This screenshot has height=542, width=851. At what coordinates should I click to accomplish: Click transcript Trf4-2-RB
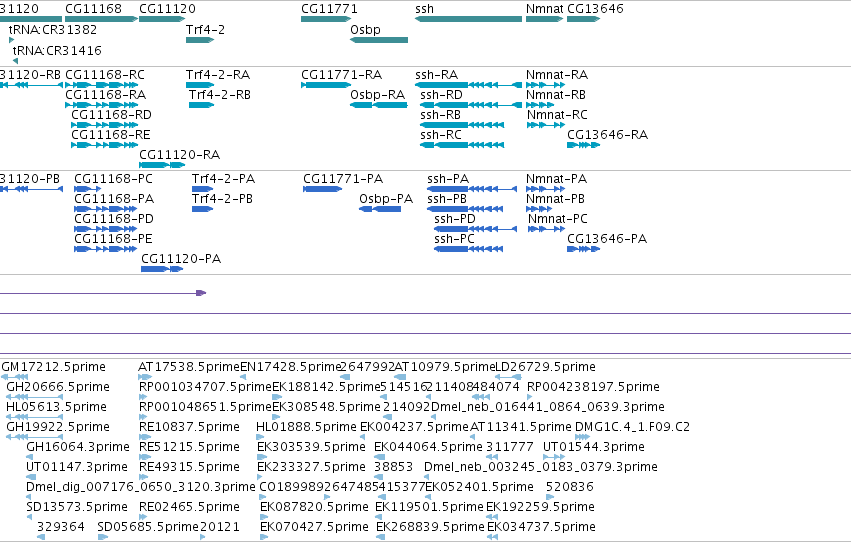(x=220, y=95)
